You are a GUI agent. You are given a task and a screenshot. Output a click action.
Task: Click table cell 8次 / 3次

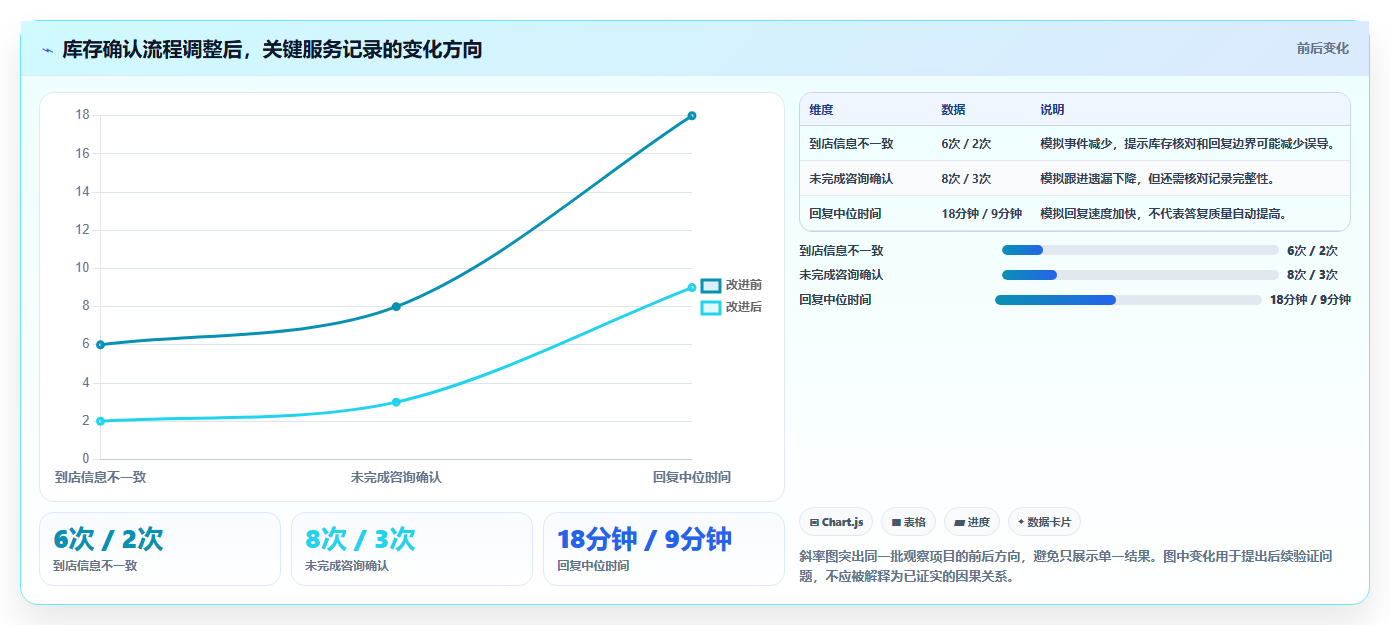point(966,179)
